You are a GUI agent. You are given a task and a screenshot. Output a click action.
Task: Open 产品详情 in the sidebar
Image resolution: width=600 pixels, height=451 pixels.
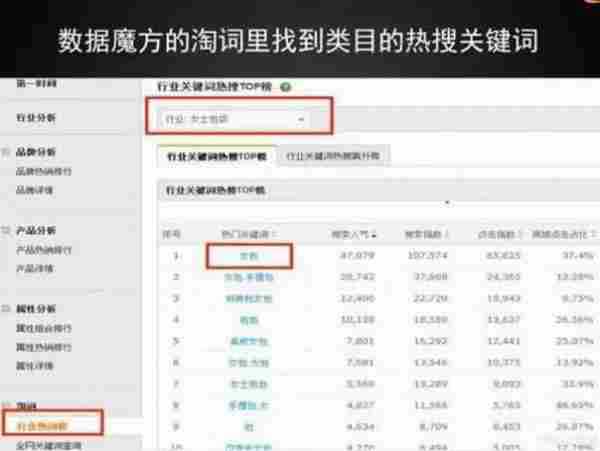click(x=34, y=269)
